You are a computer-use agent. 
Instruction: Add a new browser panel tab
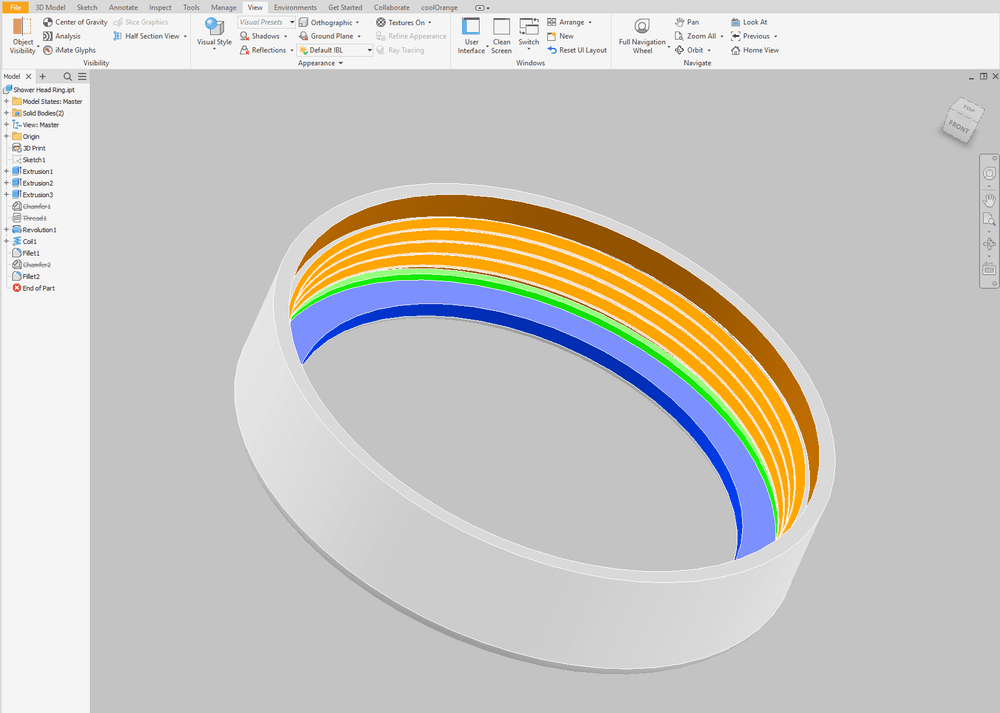[x=43, y=77]
